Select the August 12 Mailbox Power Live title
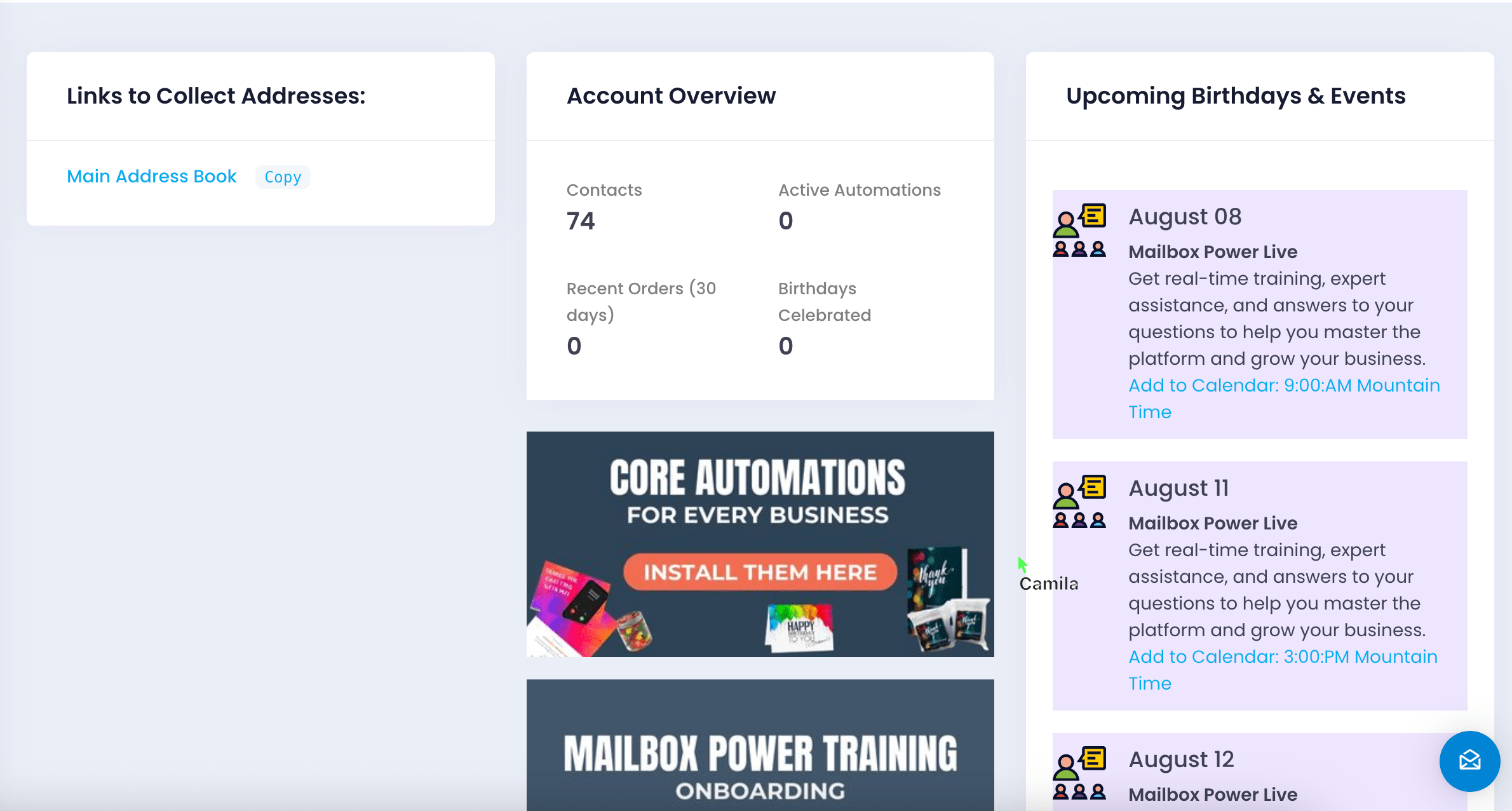This screenshot has width=1512, height=811. coord(1213,794)
